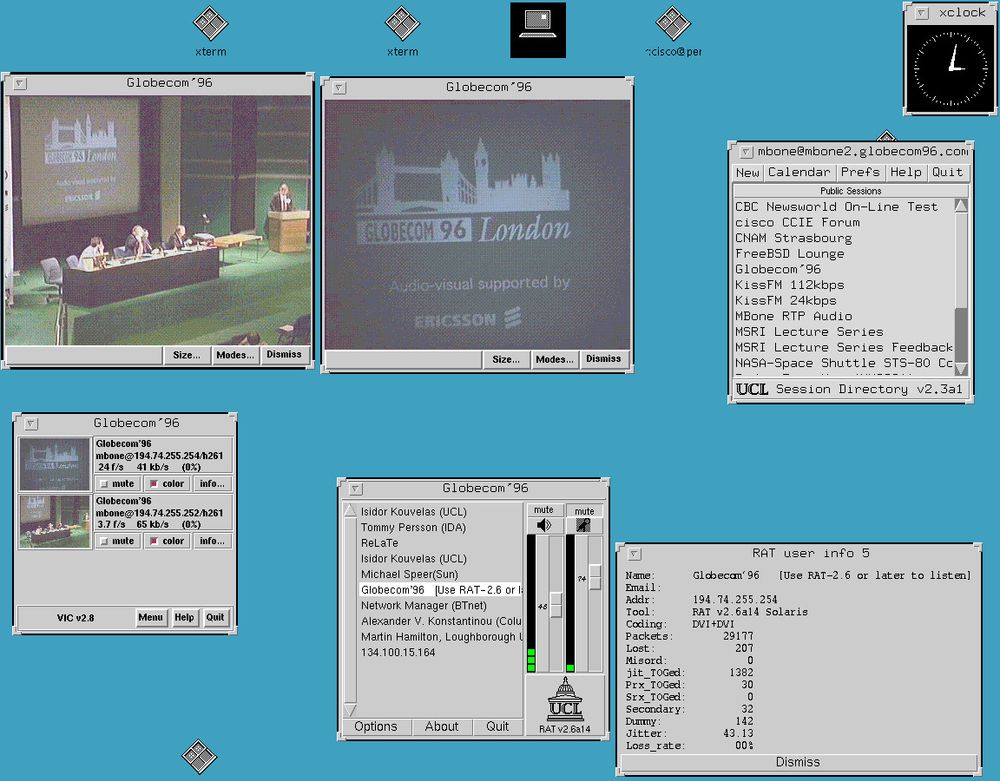Dismiss the RAT user info window
Screen dimensions: 1000x781
798,763
